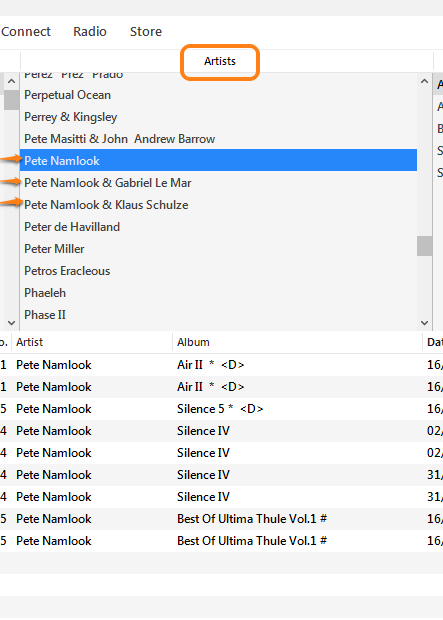443x620 pixels.
Task: Click the Artists list scrollbar thumb
Action: [424, 246]
